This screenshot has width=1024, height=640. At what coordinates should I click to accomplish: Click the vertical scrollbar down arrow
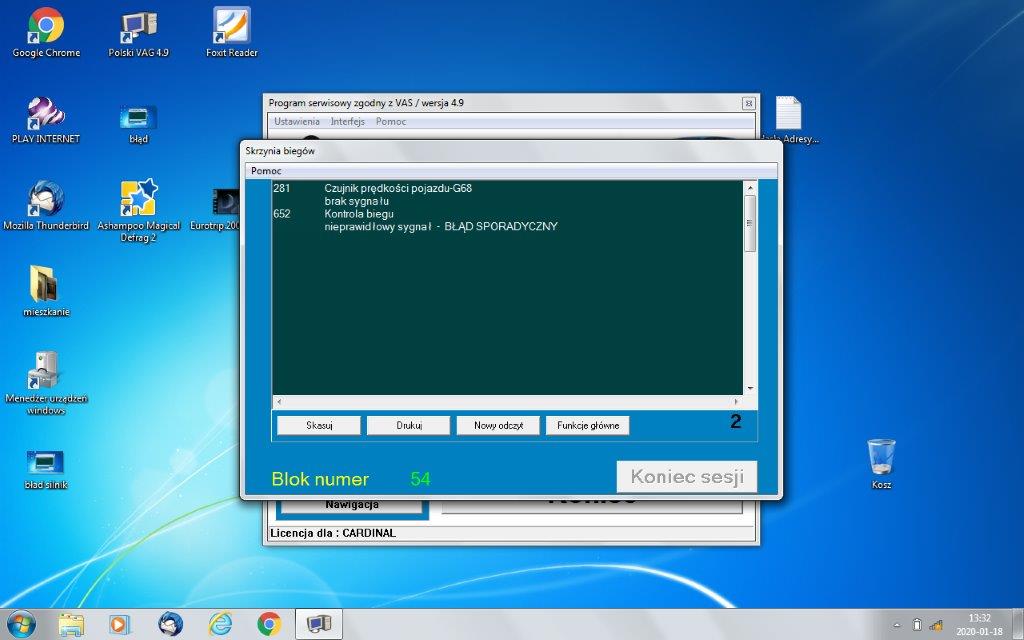(x=750, y=388)
